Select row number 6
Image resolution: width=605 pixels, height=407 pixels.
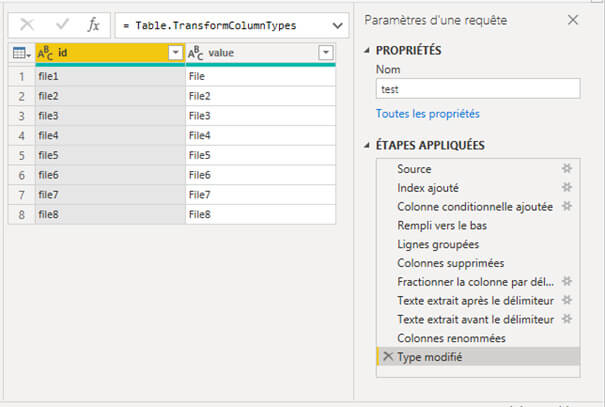(x=22, y=175)
